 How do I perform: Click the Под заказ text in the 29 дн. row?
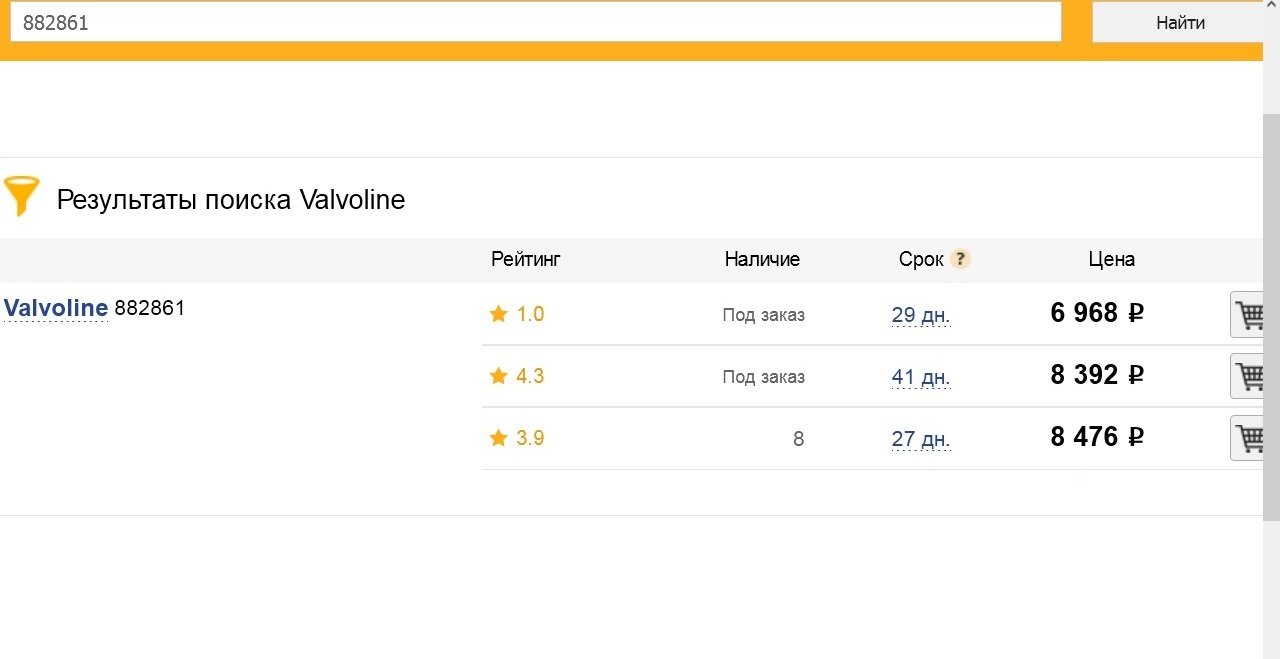pyautogui.click(x=764, y=315)
